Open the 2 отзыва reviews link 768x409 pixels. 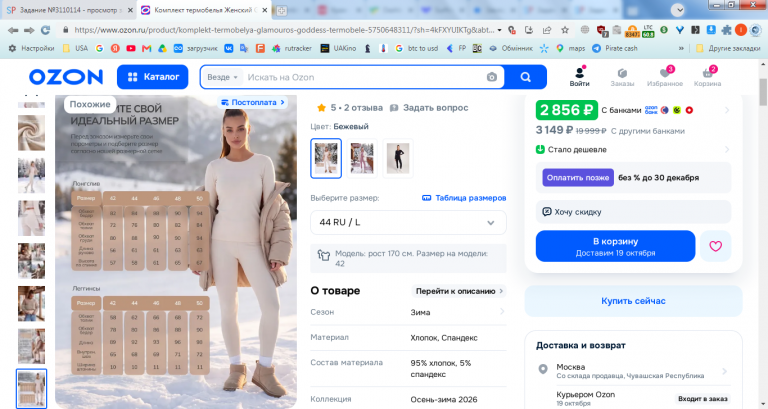(357, 108)
